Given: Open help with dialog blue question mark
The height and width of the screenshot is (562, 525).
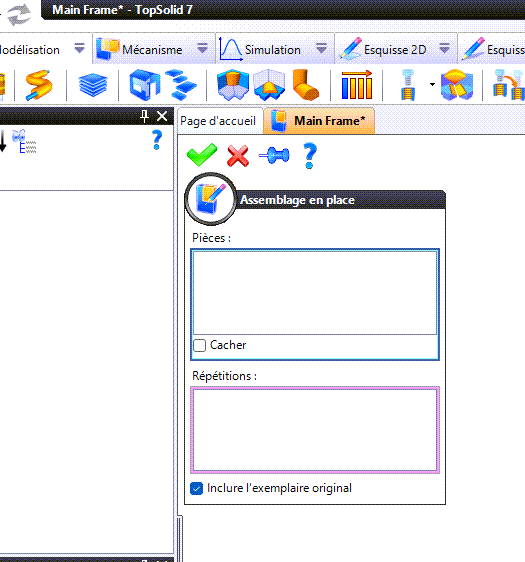Looking at the screenshot, I should pos(310,156).
